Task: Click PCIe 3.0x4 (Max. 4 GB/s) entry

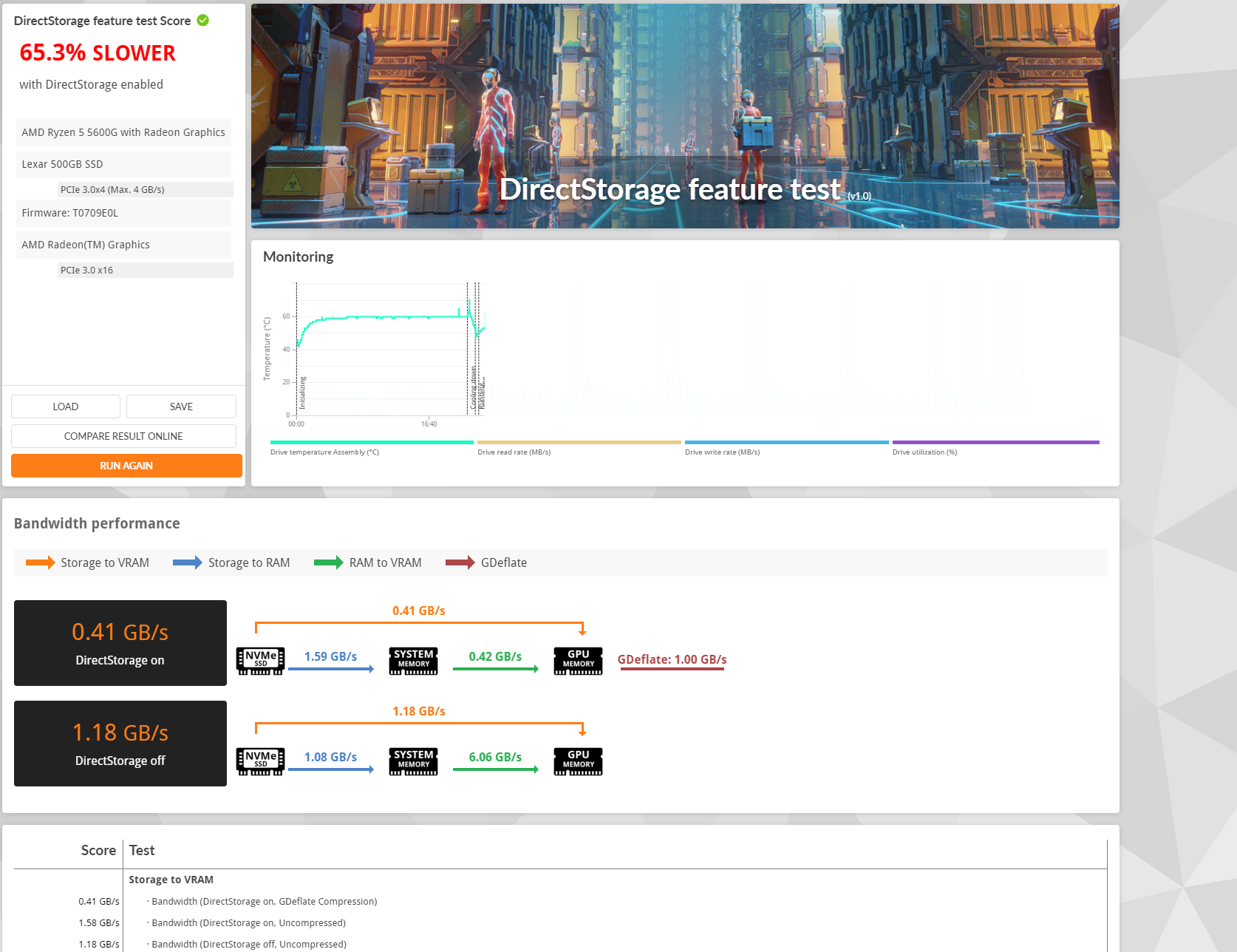Action: [146, 189]
